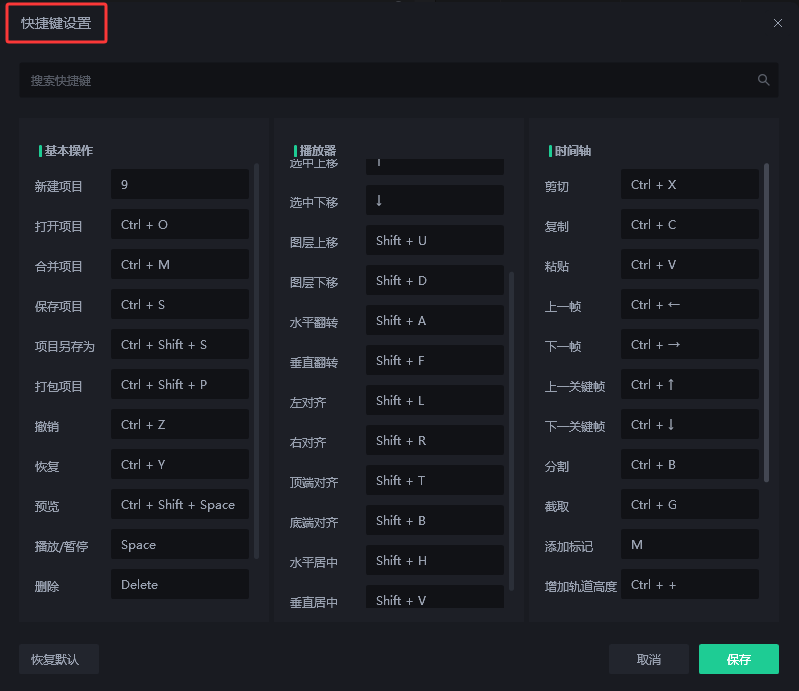The height and width of the screenshot is (691, 799).
Task: Click the search magnifier icon
Action: tap(763, 80)
